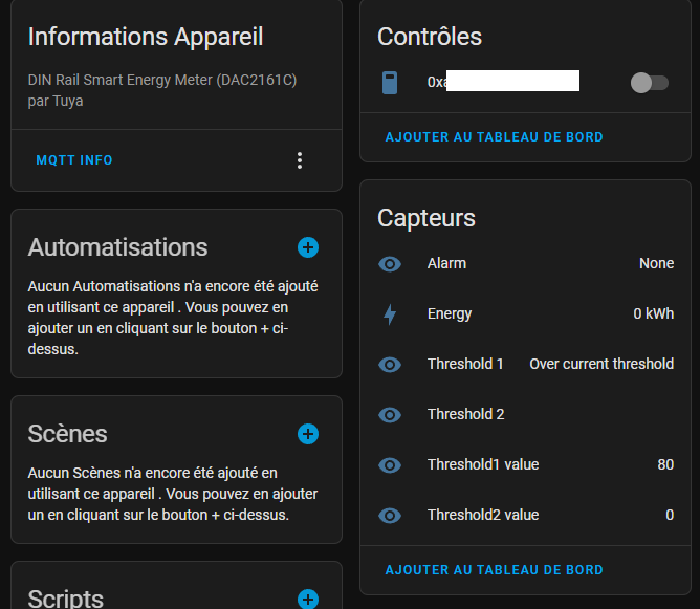Open MQTT INFO link
This screenshot has height=609, width=700.
[x=74, y=160]
